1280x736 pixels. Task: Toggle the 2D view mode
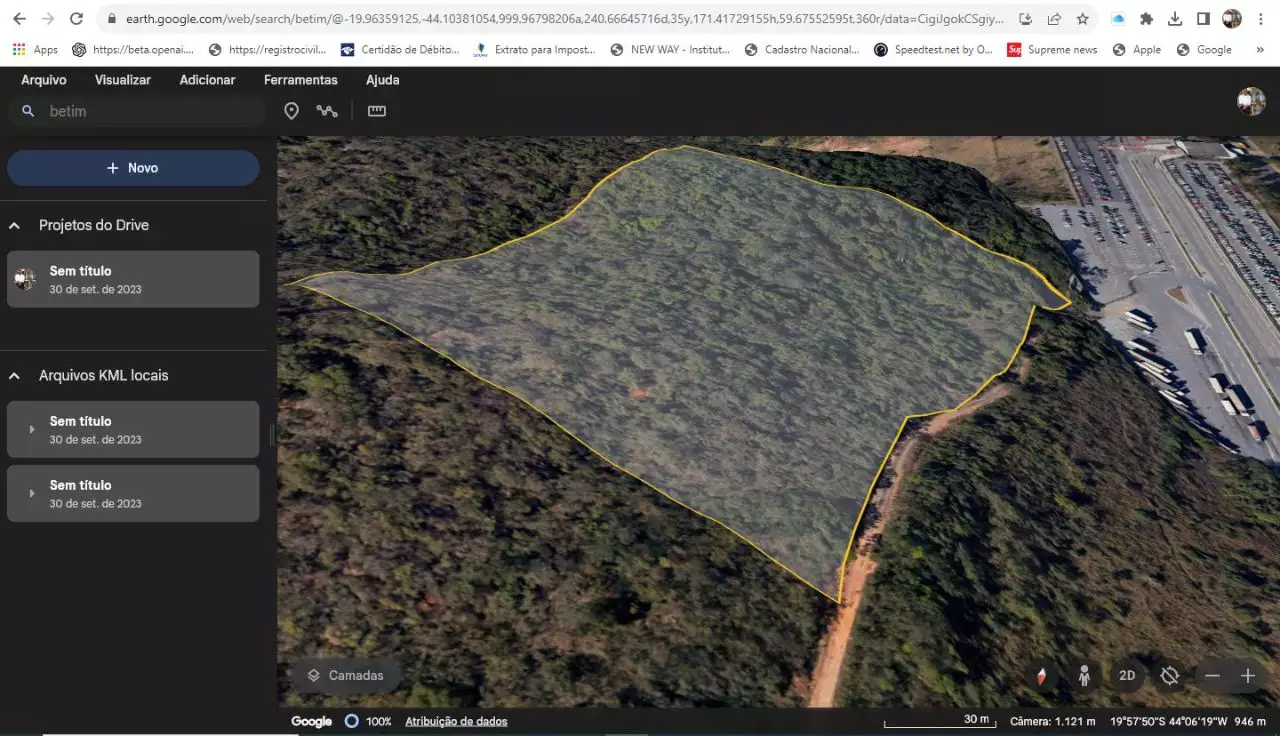[1127, 676]
